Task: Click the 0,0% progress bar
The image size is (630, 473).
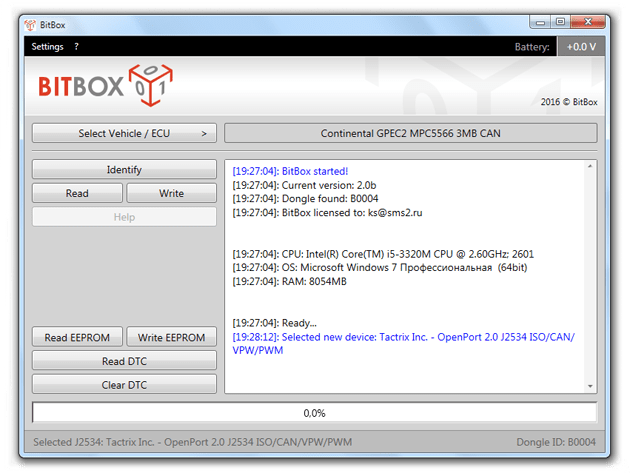Action: click(315, 413)
